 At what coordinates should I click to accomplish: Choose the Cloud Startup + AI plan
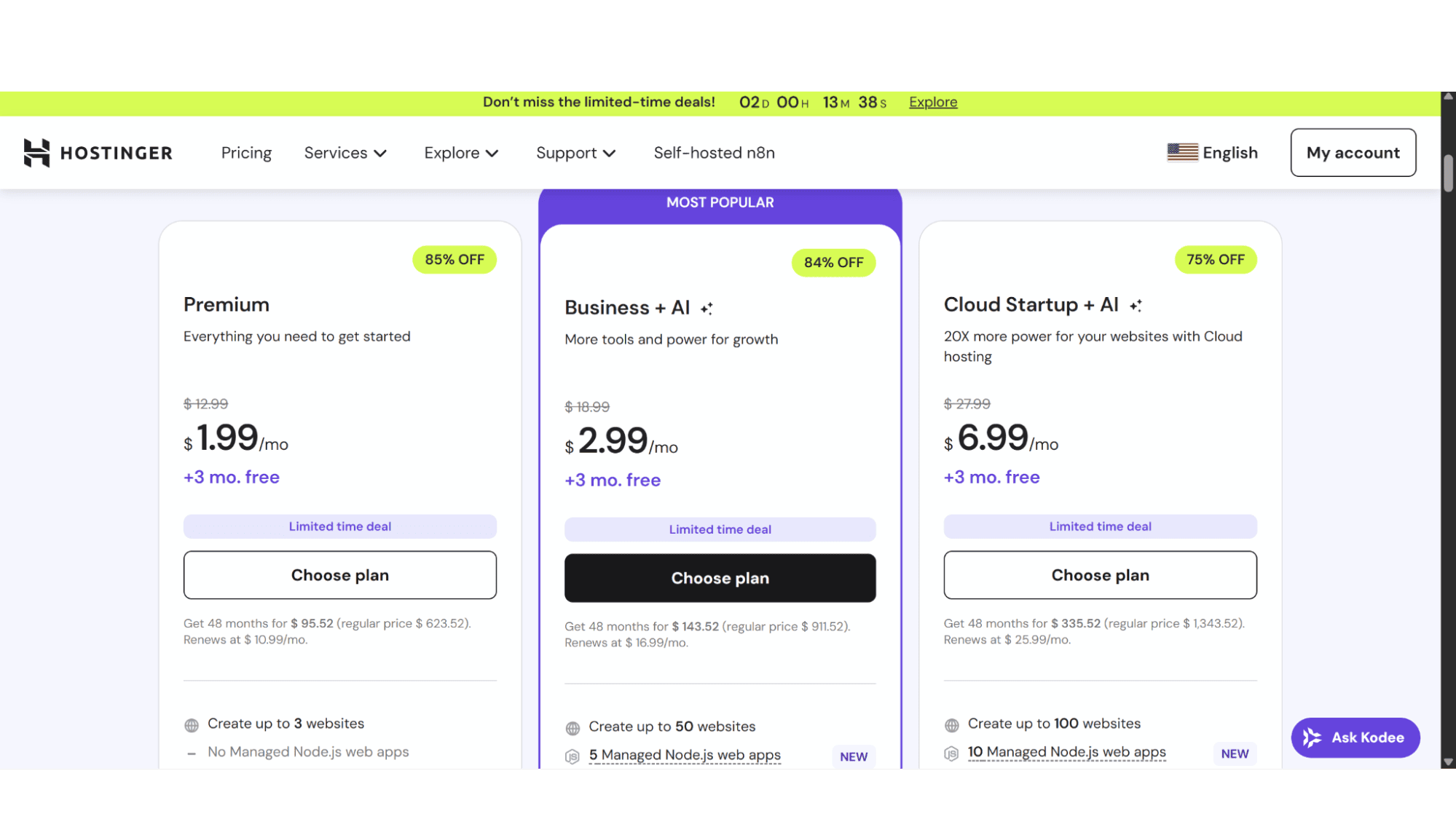point(1100,575)
